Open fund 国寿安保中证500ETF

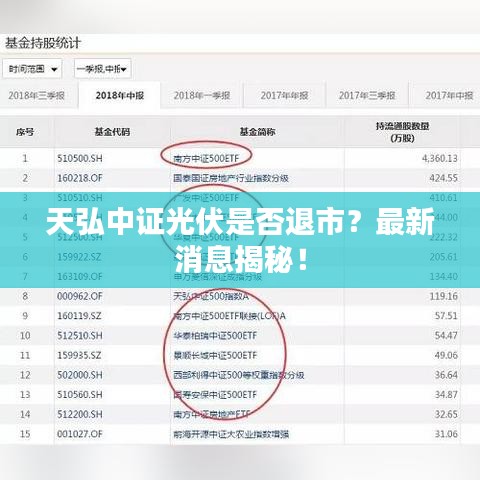(x=215, y=394)
